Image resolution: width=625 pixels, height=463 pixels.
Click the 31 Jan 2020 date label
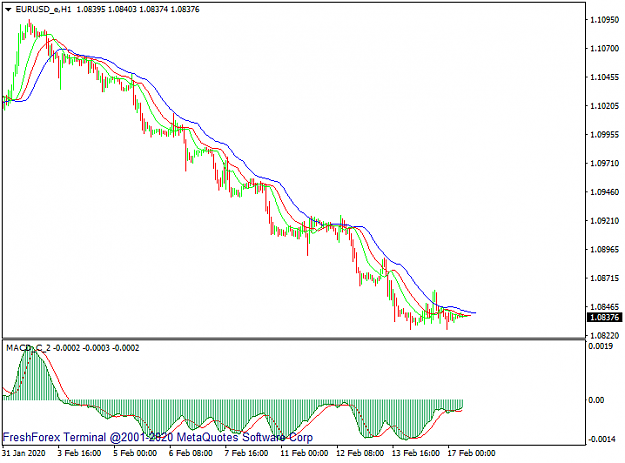click(24, 453)
